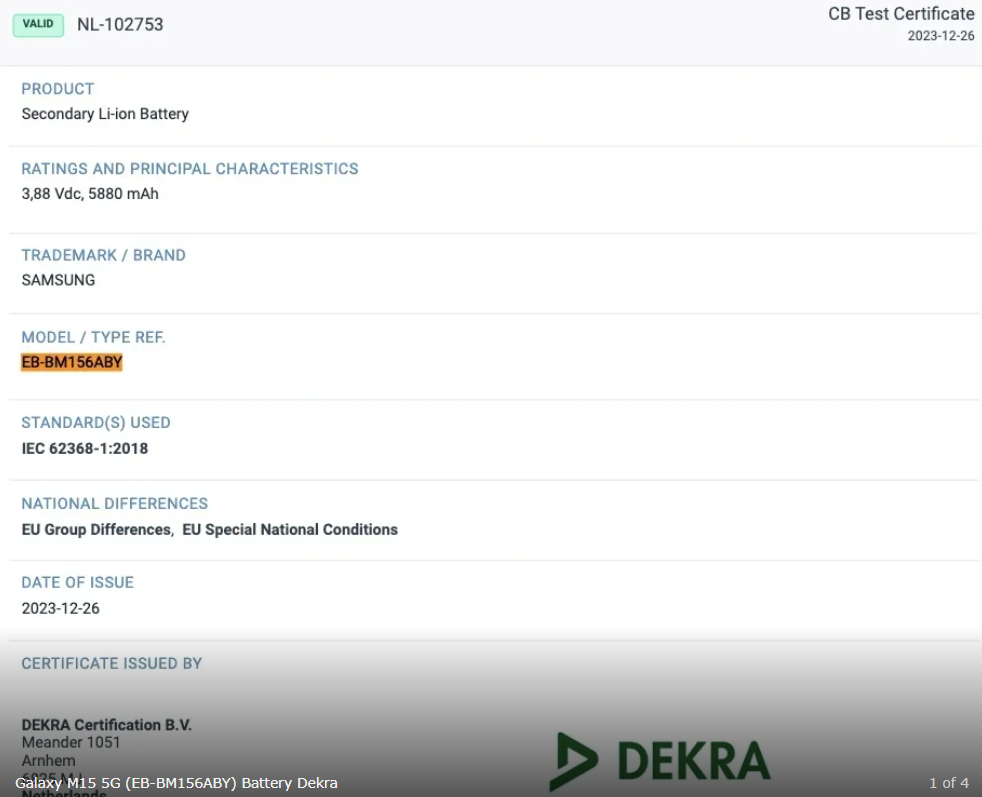Click the image counter 1 of 4
The height and width of the screenshot is (797, 982).
pyautogui.click(x=949, y=783)
